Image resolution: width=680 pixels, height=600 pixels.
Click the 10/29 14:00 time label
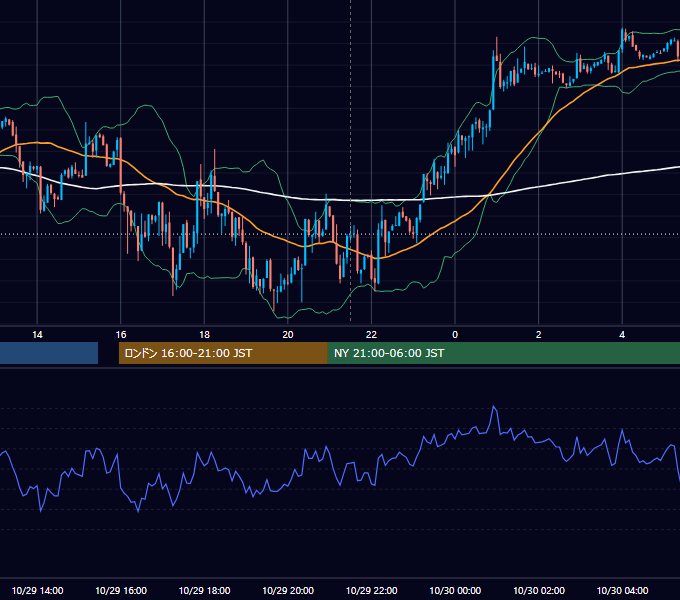[x=37, y=590]
